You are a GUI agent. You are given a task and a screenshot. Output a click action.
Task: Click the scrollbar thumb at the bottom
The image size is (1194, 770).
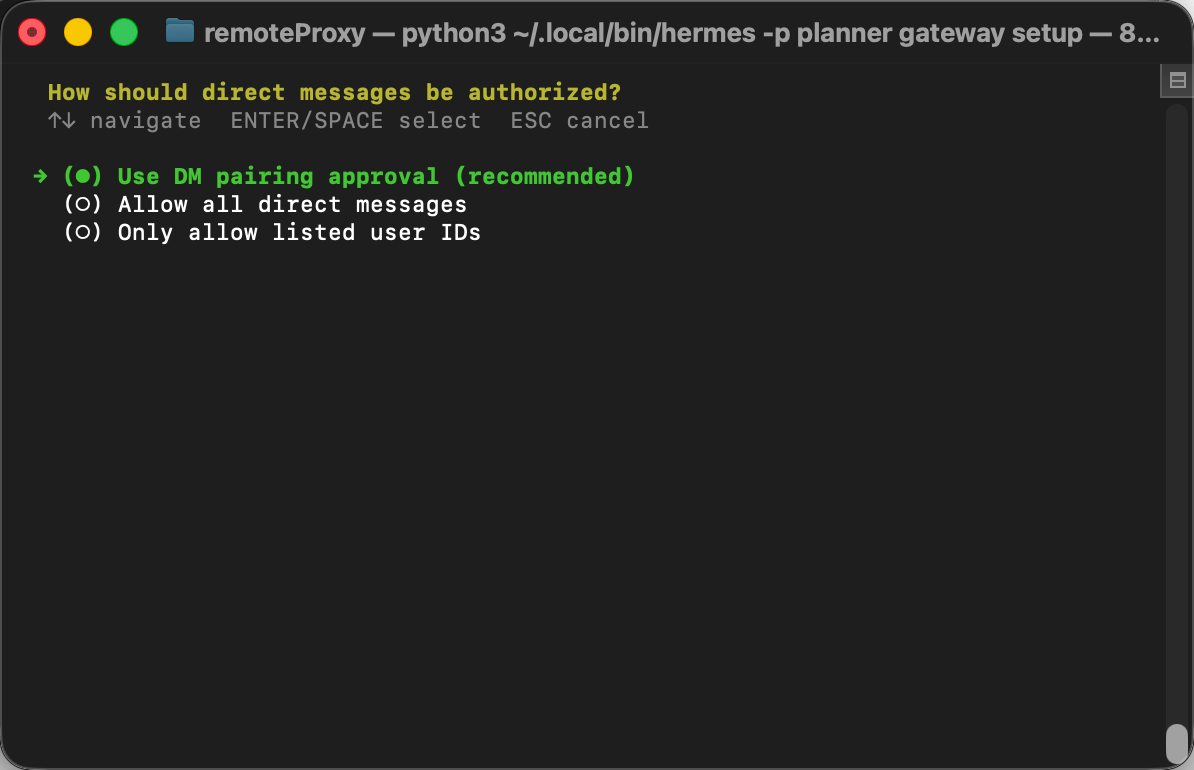point(1177,743)
